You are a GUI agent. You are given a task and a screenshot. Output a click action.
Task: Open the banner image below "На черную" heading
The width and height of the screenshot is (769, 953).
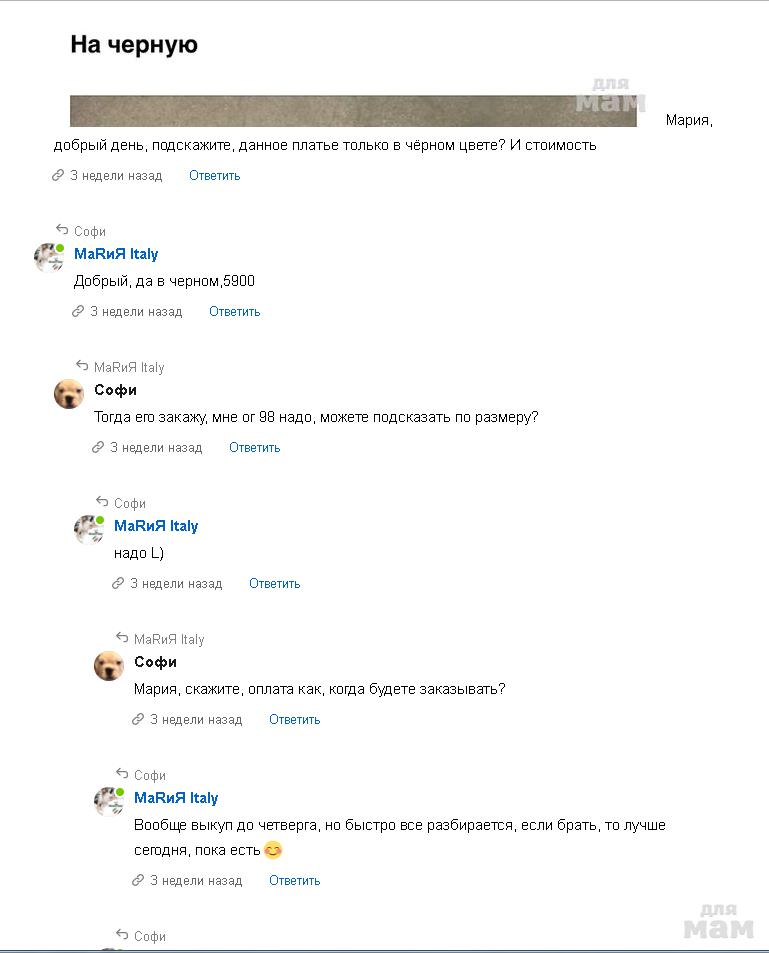(353, 111)
